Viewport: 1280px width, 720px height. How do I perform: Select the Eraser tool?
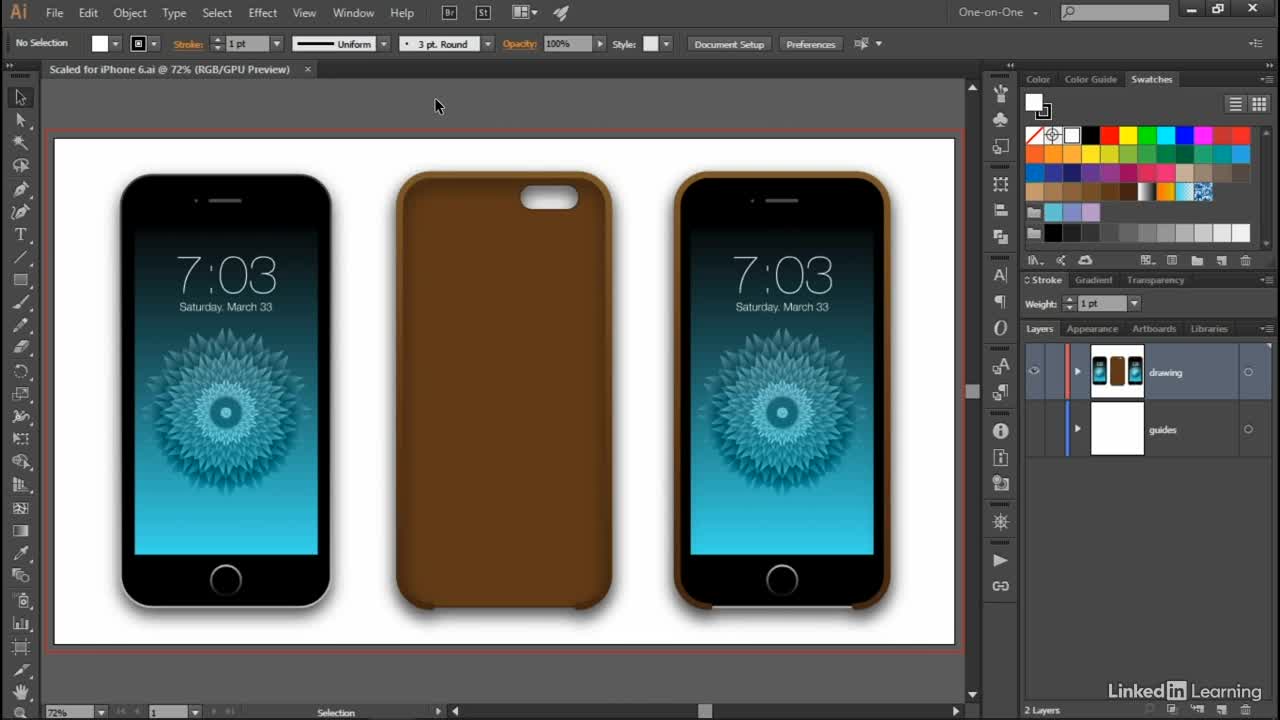point(20,348)
